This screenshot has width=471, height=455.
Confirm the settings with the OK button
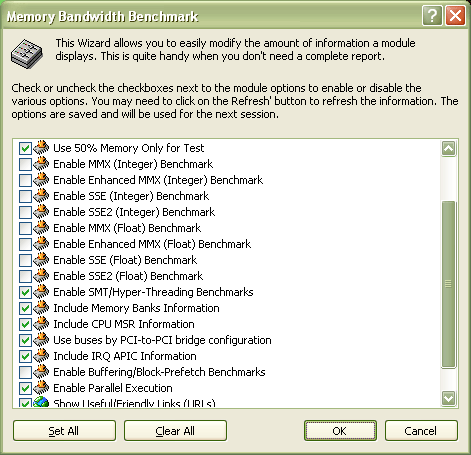pos(340,431)
